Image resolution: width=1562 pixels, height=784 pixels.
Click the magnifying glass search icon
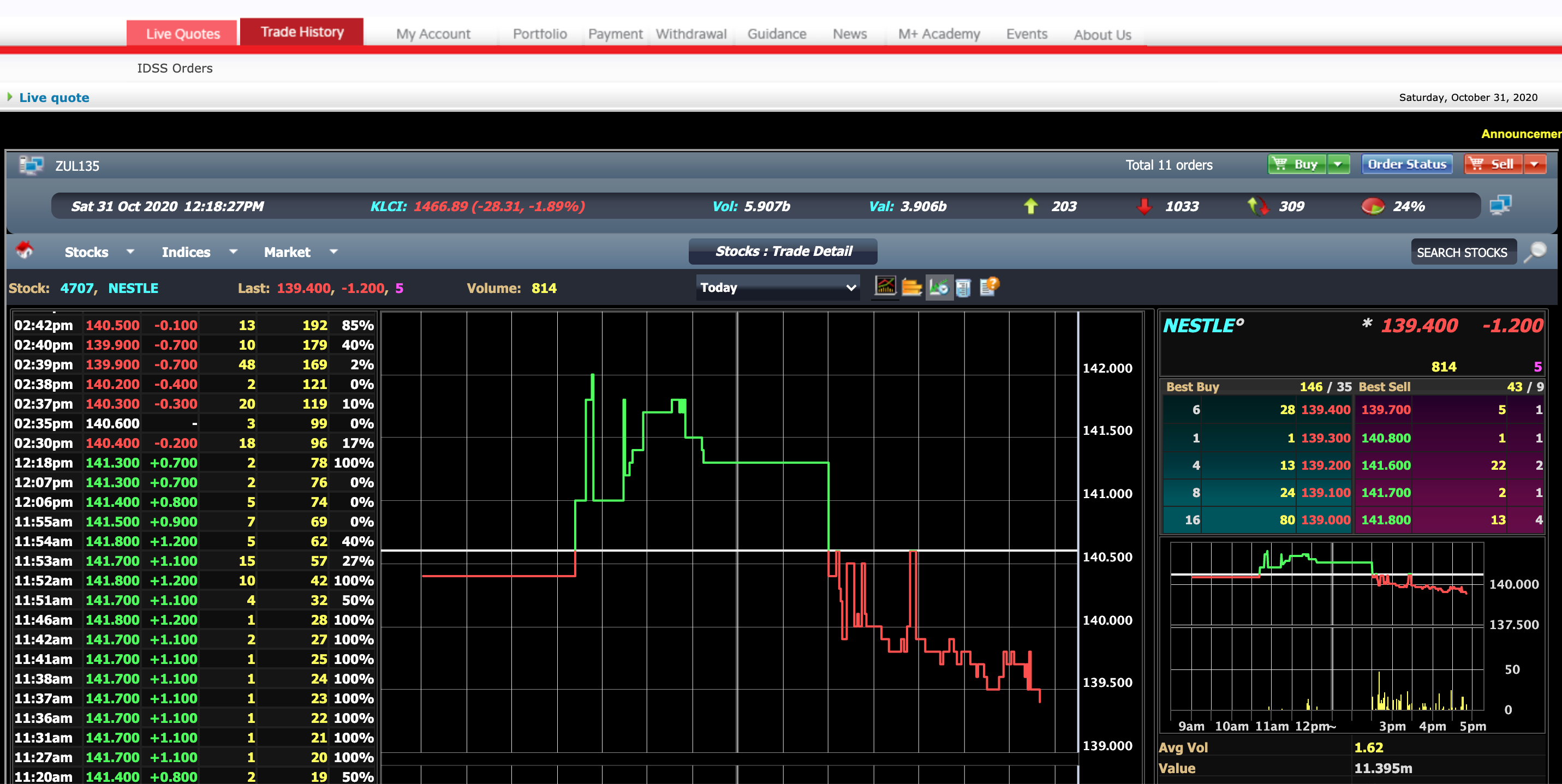(1539, 252)
